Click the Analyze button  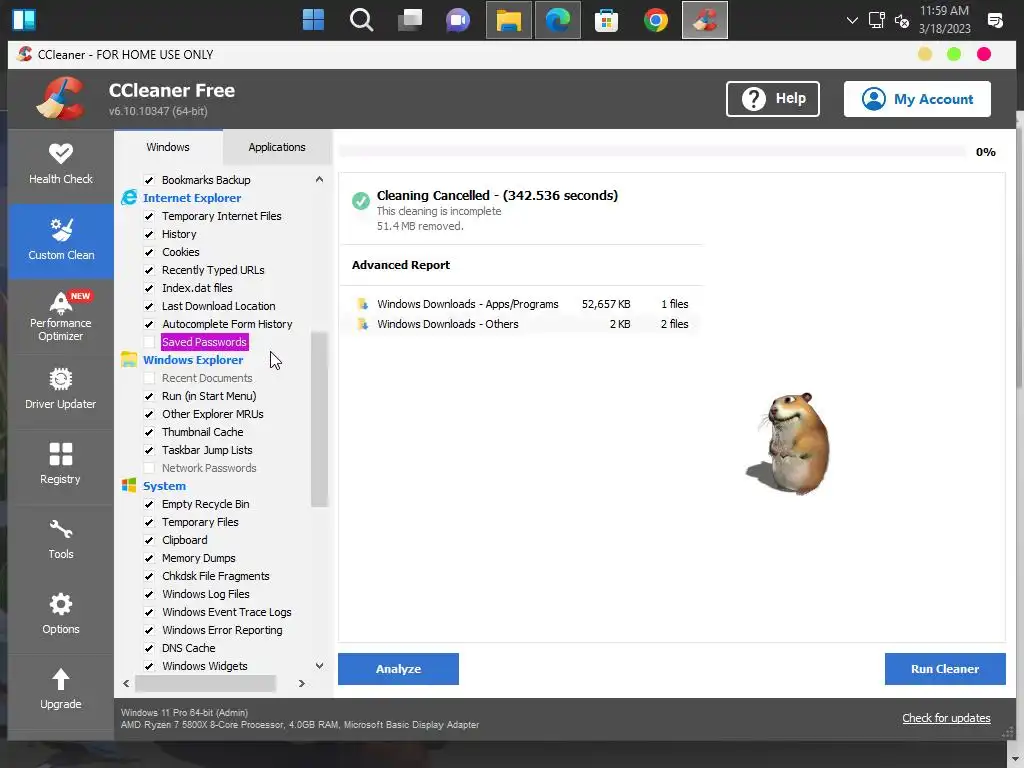click(398, 669)
